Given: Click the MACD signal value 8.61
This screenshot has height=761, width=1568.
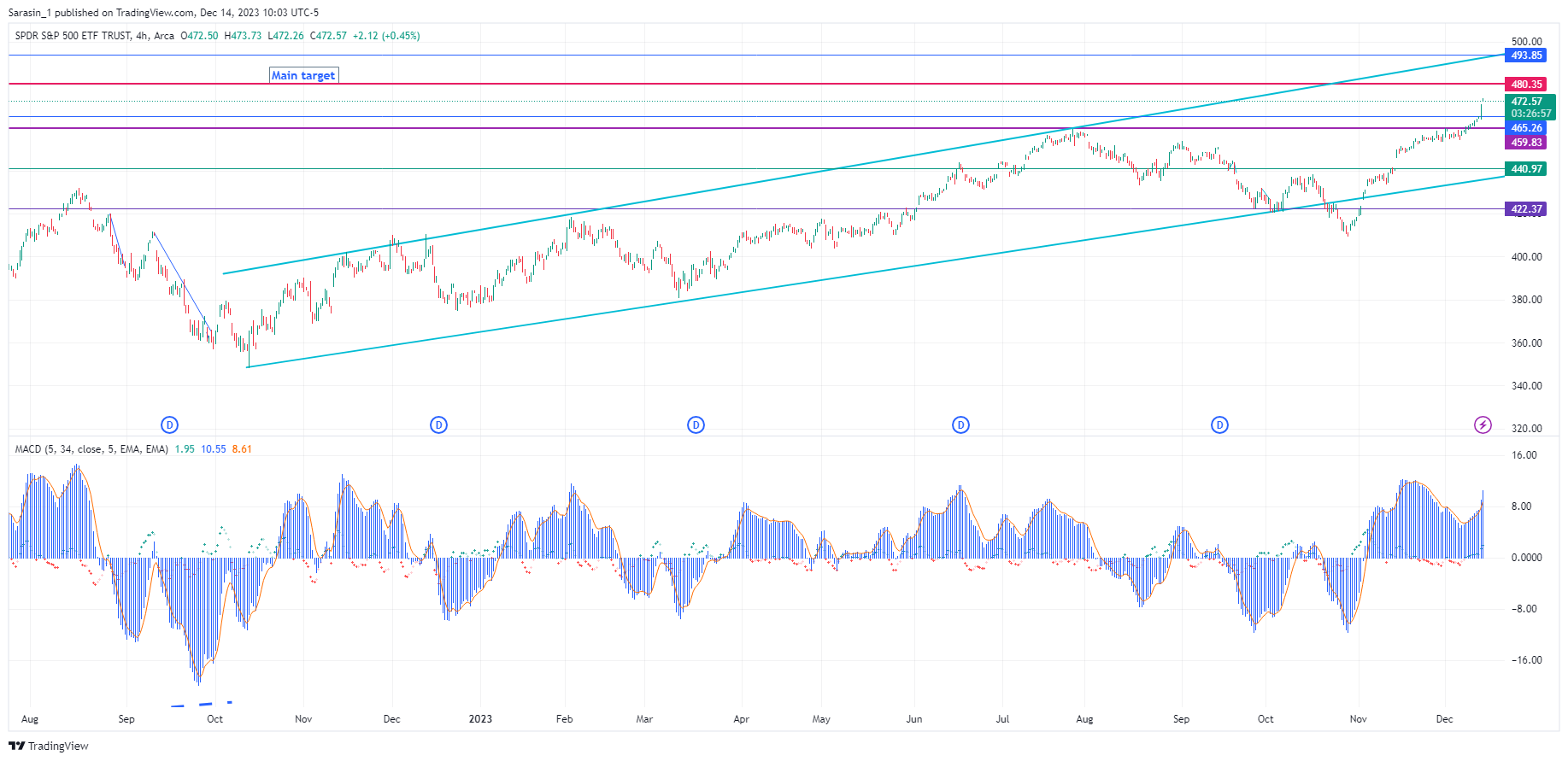Looking at the screenshot, I should click(242, 449).
